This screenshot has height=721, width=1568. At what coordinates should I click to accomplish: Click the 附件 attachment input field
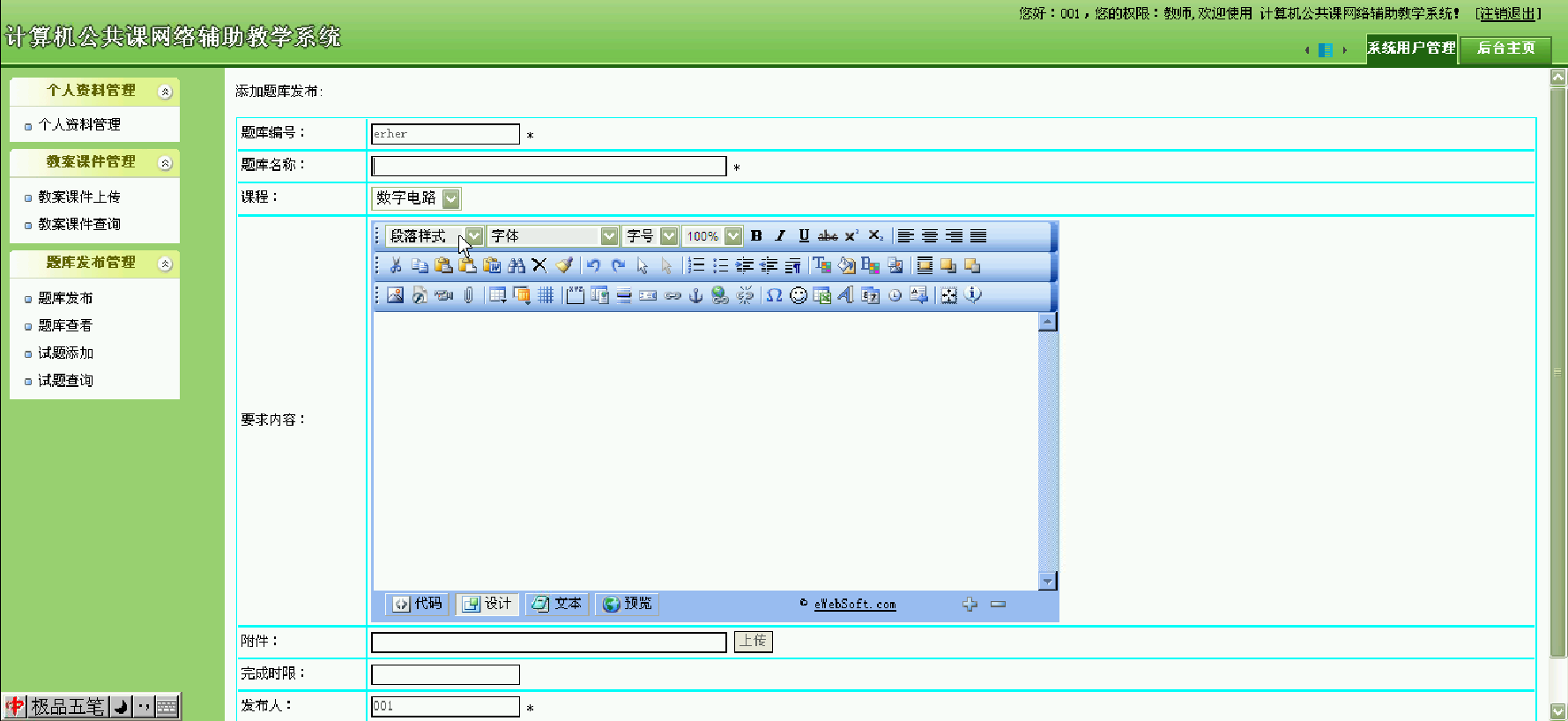click(549, 643)
